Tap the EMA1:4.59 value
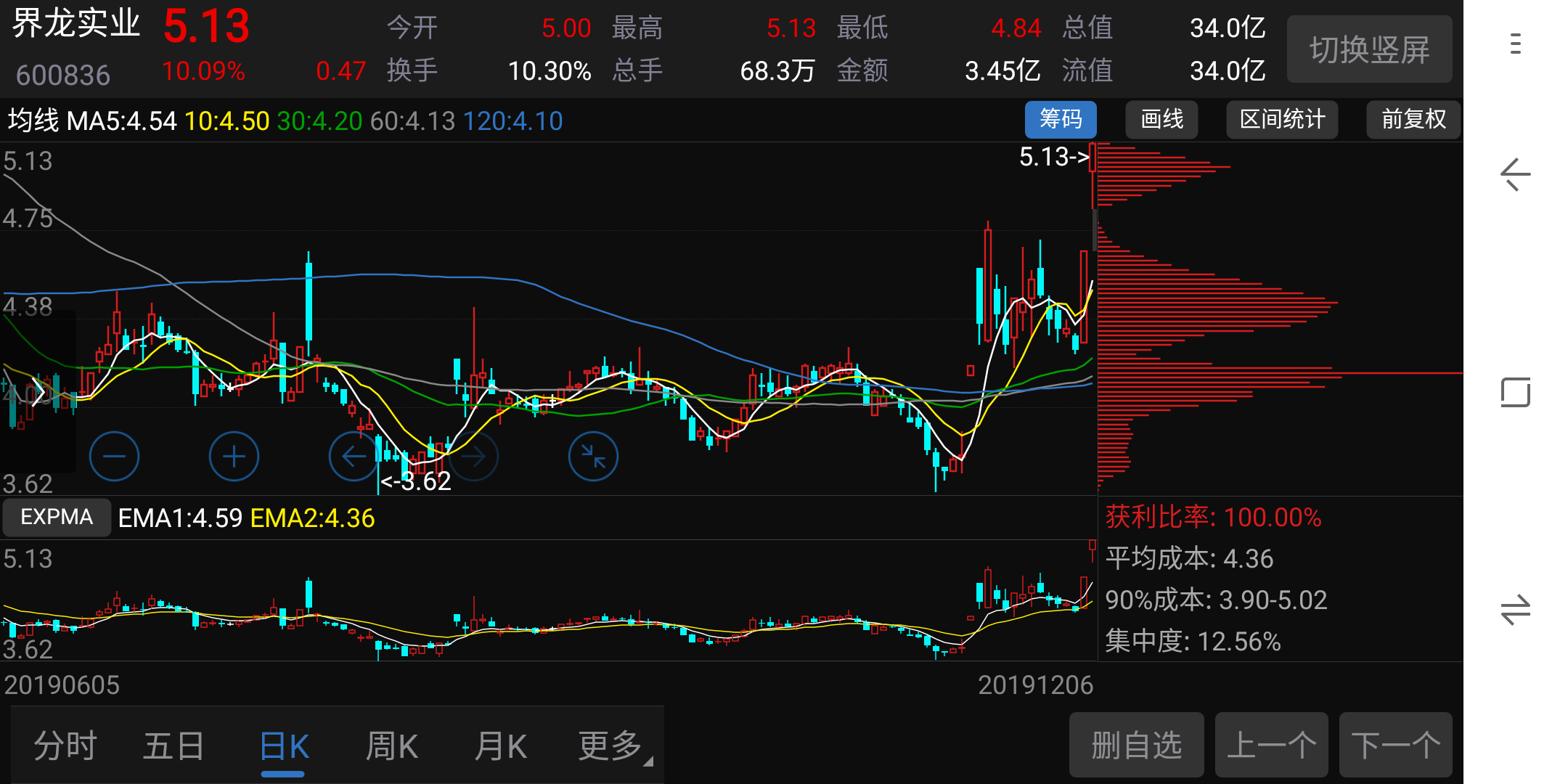 click(x=180, y=518)
